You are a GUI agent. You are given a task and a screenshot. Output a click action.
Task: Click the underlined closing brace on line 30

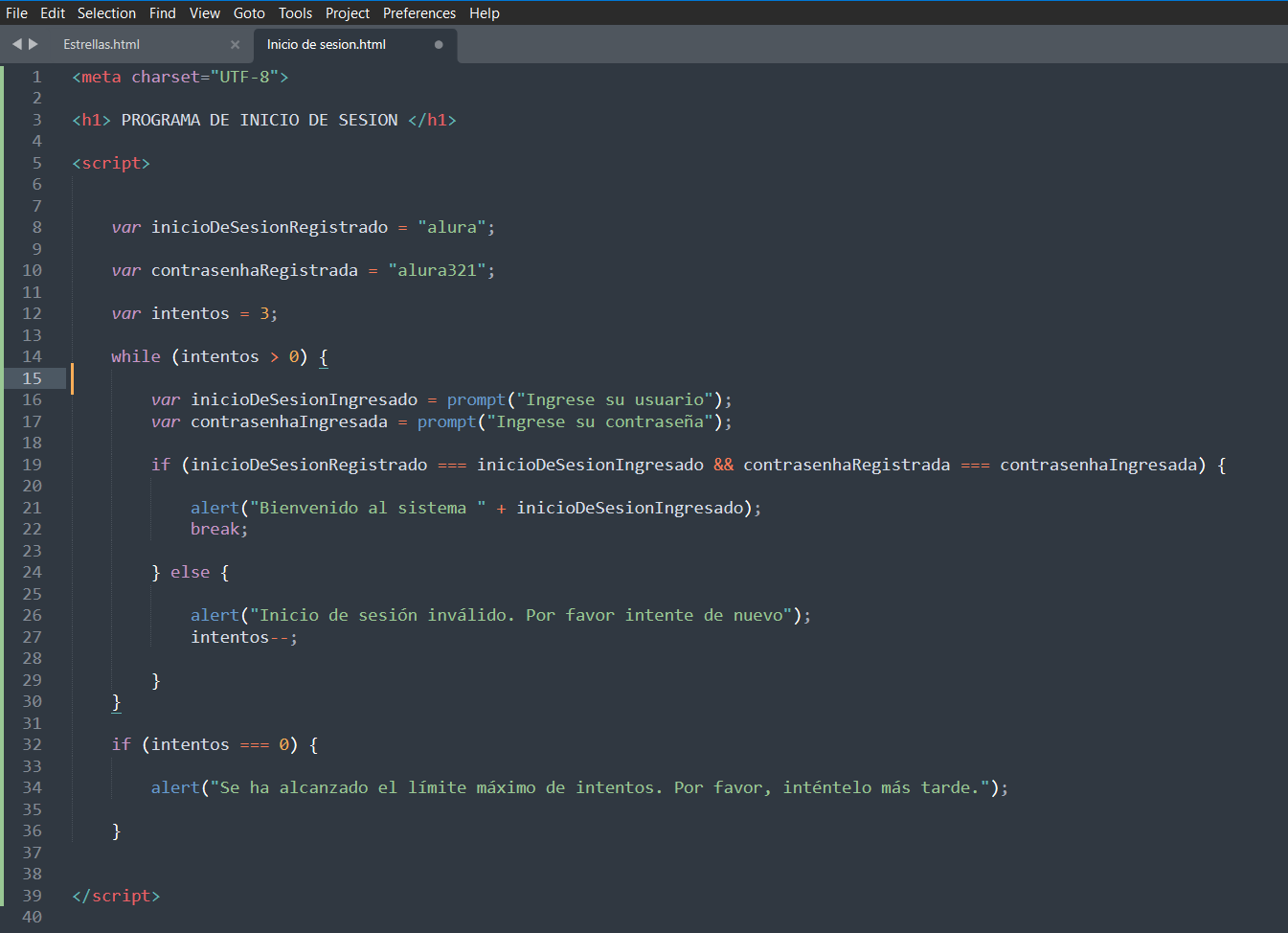tap(116, 702)
